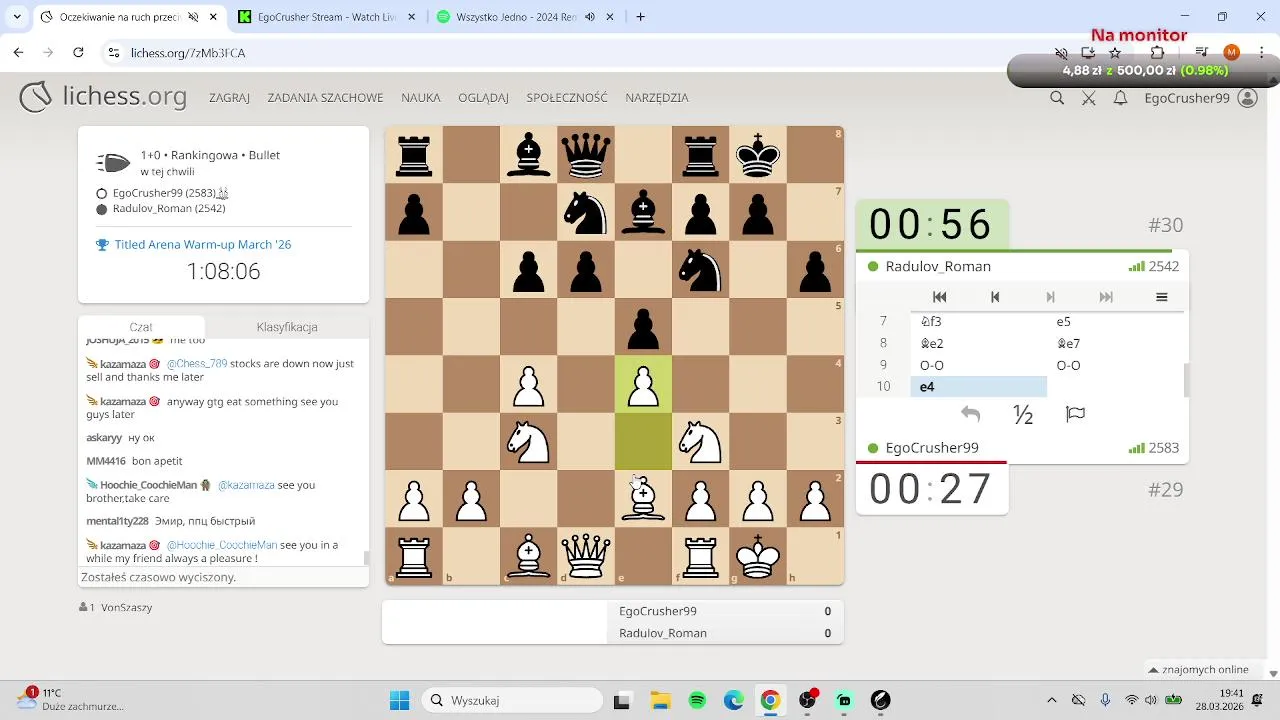Toggle site sound muted icon in address bar
The image size is (1280, 720).
click(1062, 53)
